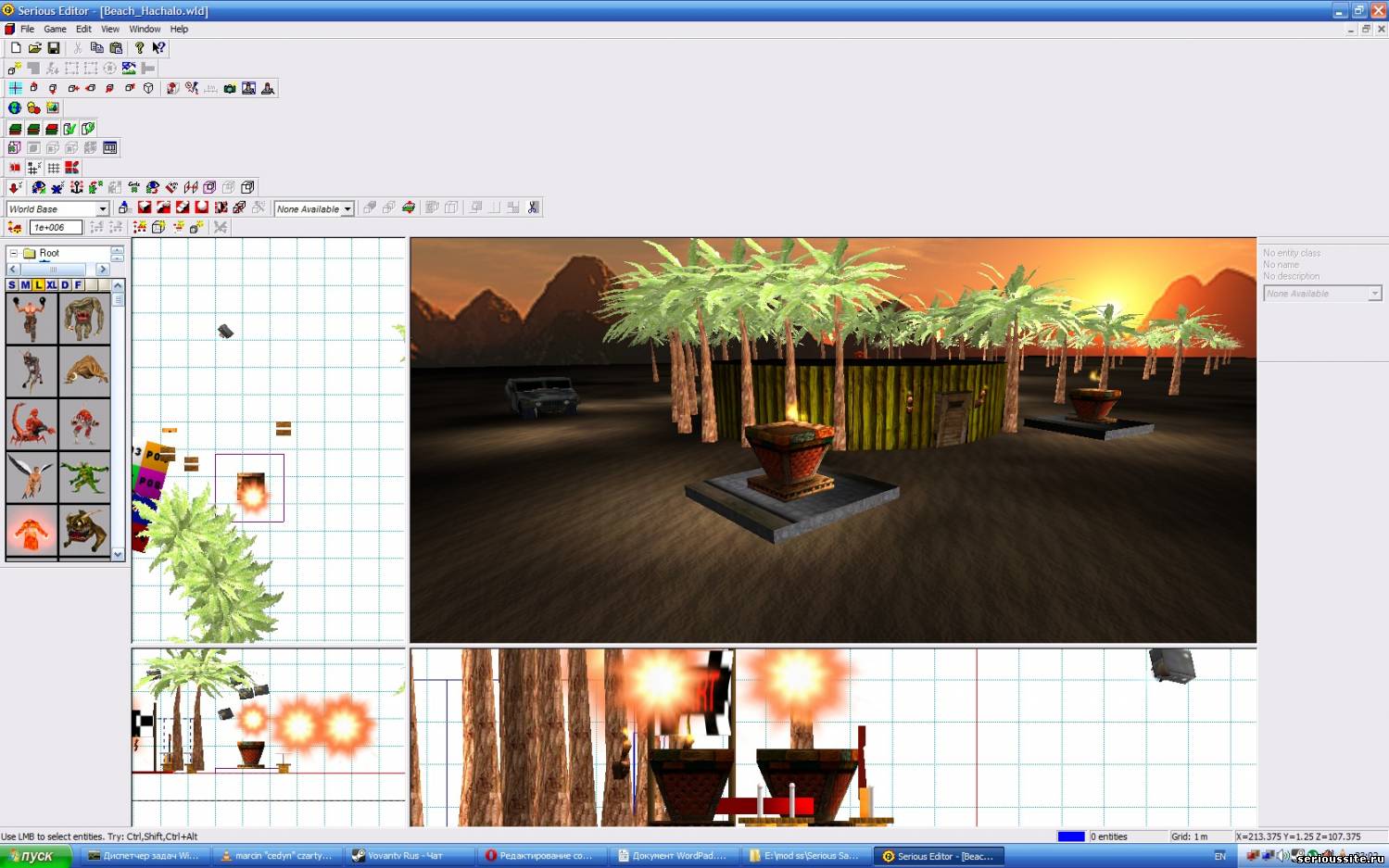1389x868 pixels.
Task: Click the blue table window icon
Action: tap(110, 147)
